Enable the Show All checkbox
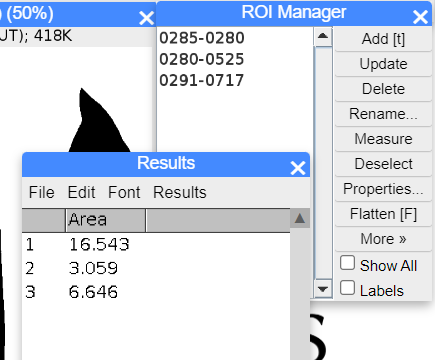 click(x=347, y=263)
